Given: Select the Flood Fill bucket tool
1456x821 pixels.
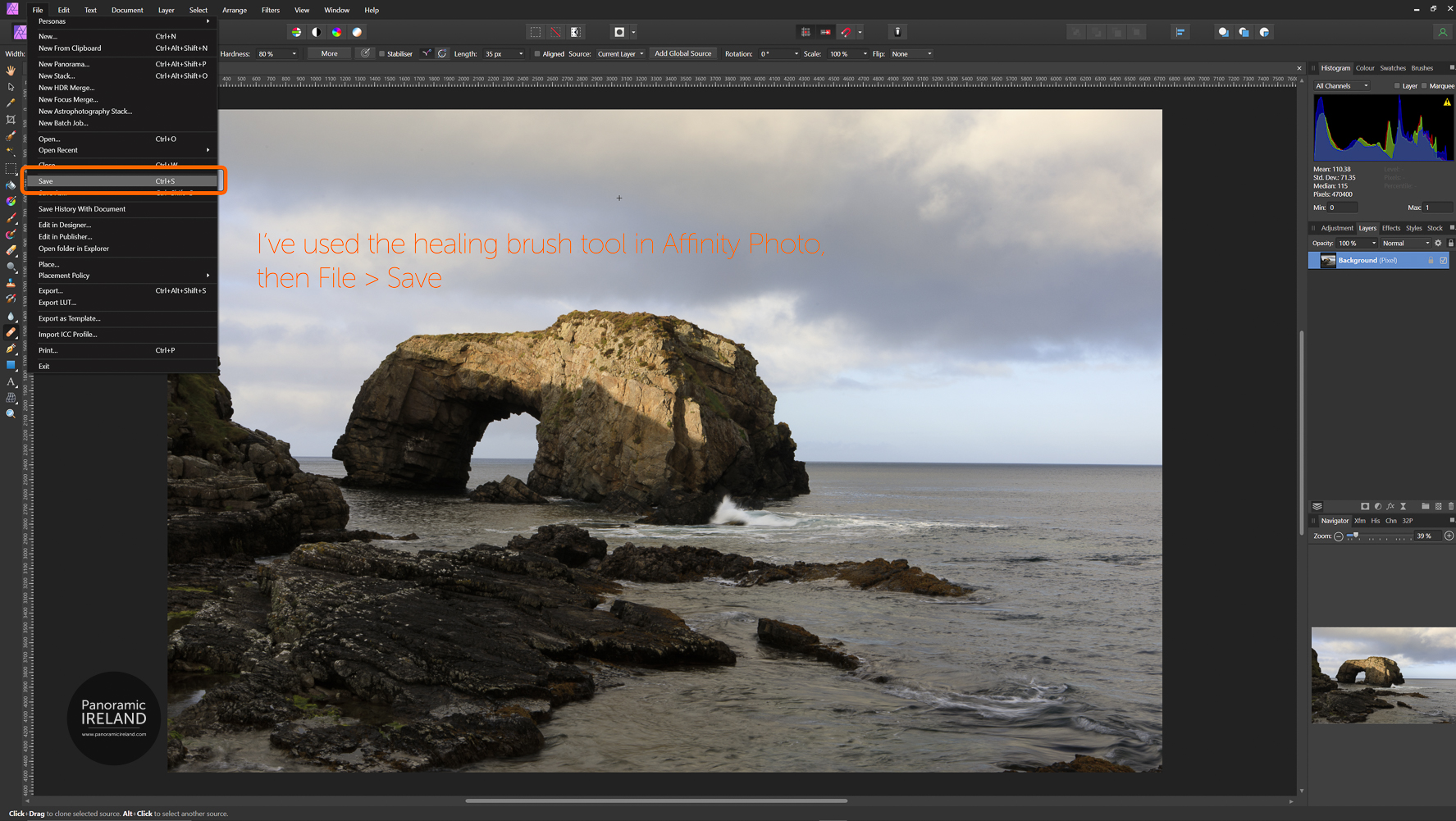Looking at the screenshot, I should click(x=11, y=185).
